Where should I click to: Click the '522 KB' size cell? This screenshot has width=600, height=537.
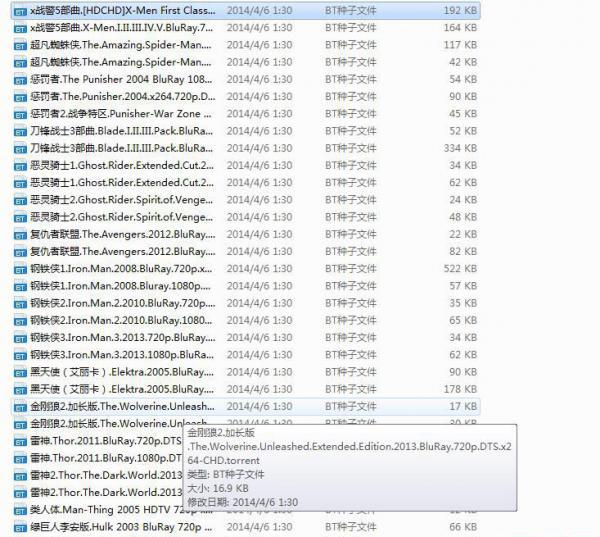point(460,269)
